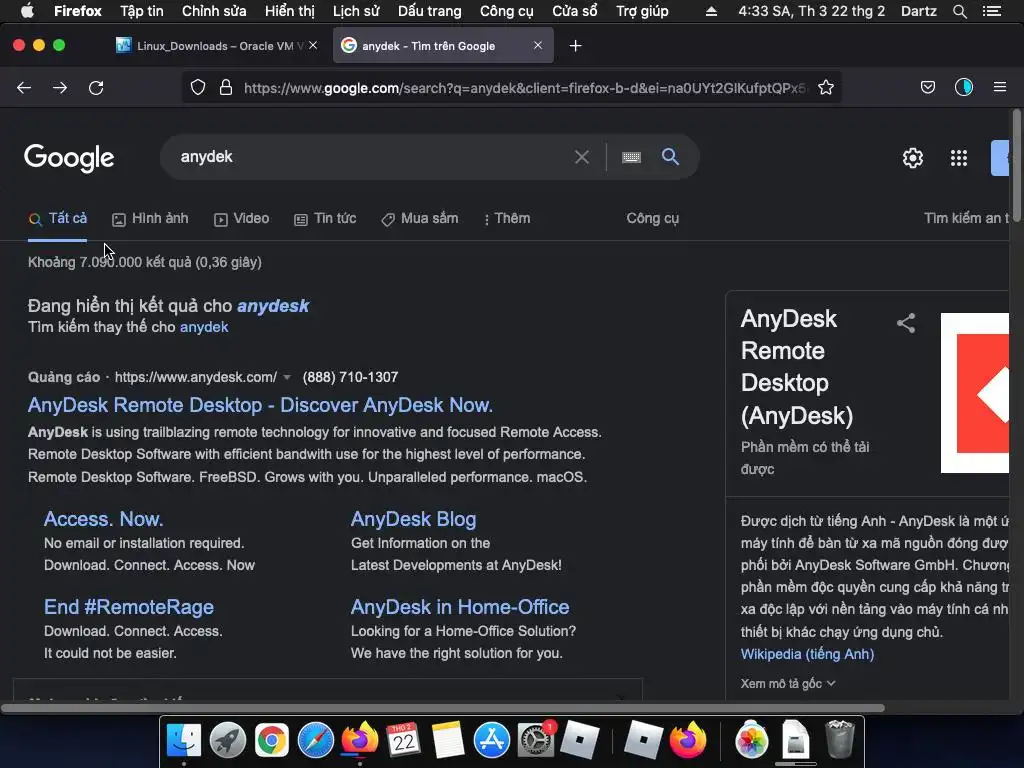Reload the current page
Viewport: 1024px width, 768px height.
(96, 88)
